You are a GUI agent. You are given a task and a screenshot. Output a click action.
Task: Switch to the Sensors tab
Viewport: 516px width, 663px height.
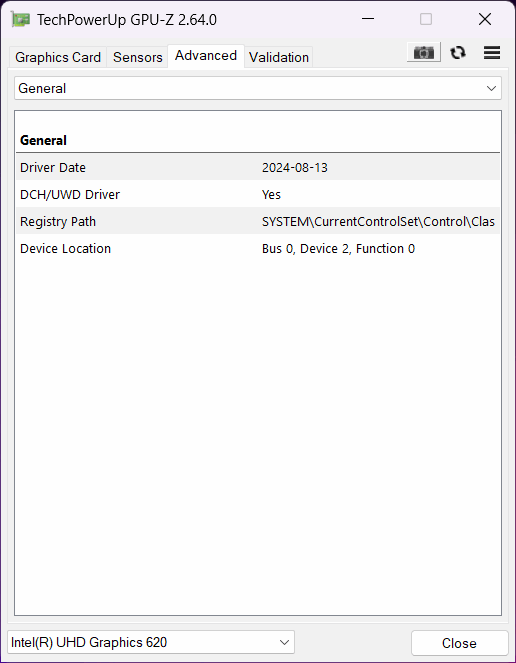tap(137, 57)
